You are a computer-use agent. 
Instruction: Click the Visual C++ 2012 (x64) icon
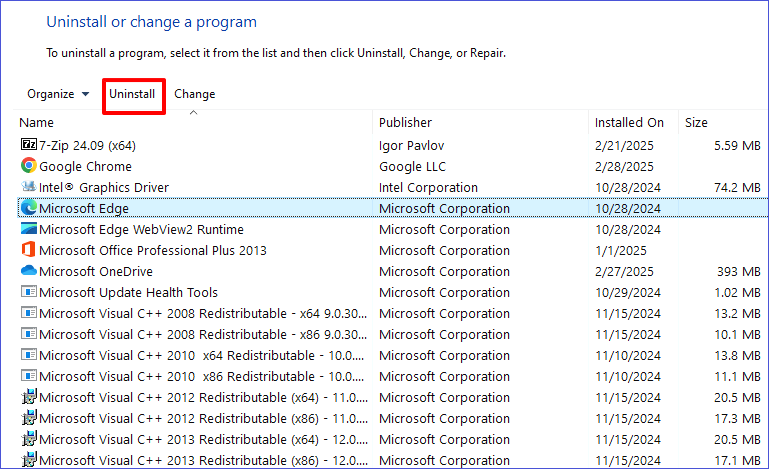pos(29,396)
